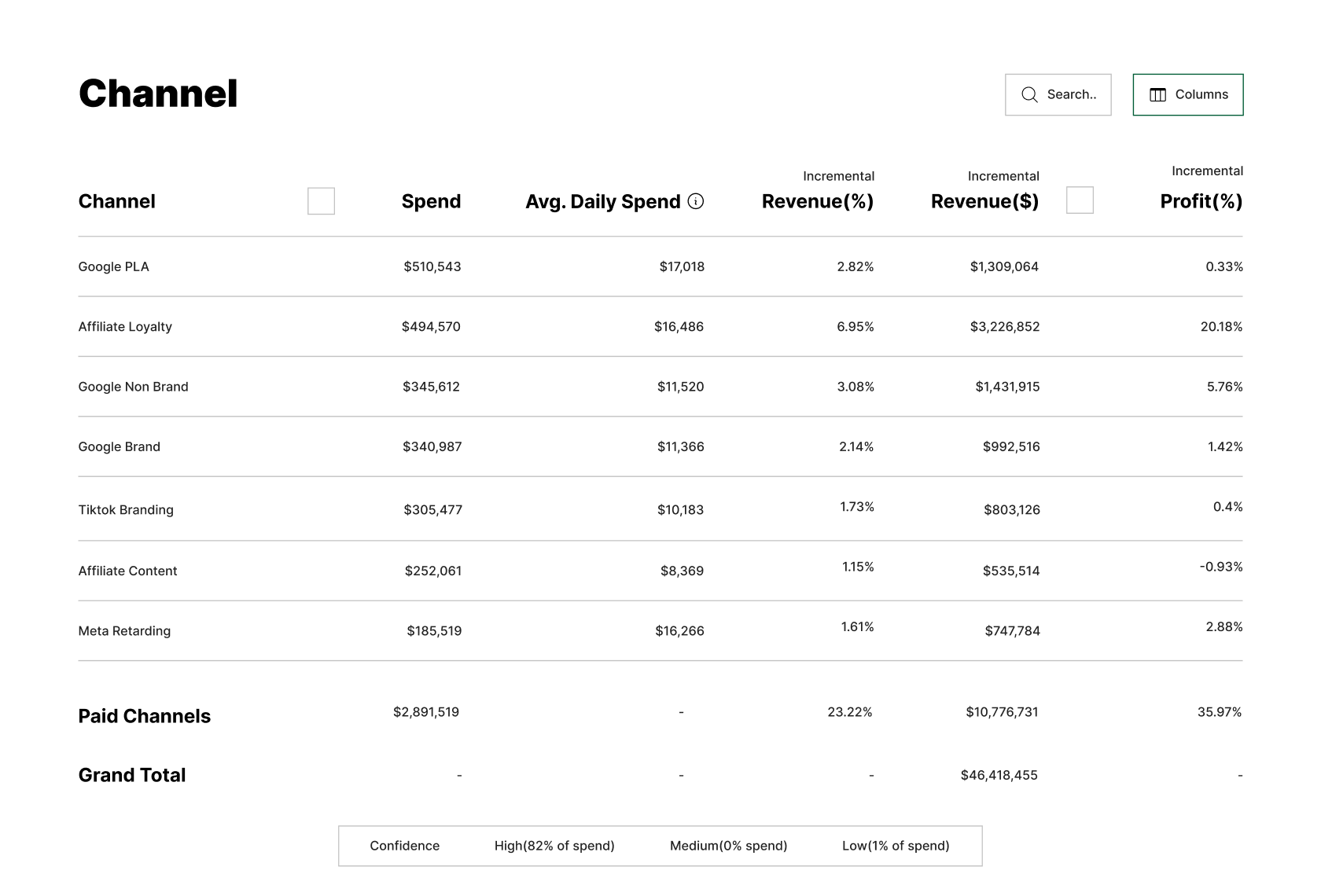
Task: Click the Grand Total row
Action: [131, 775]
